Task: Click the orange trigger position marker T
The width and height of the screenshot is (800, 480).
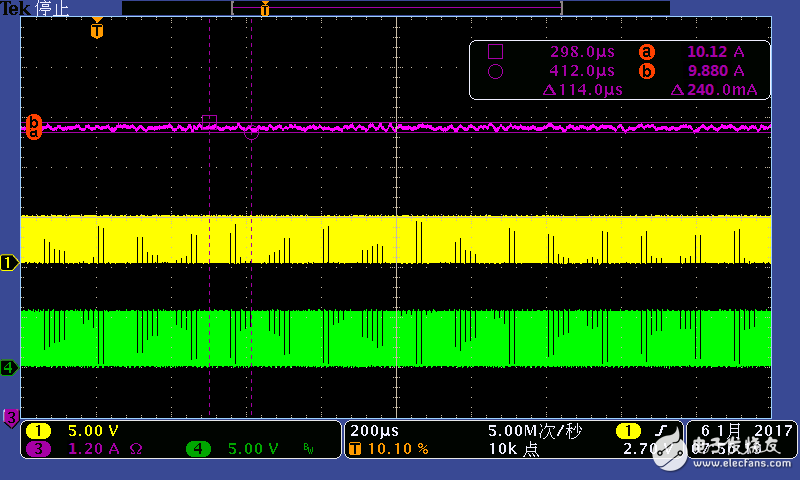Action: tap(96, 30)
